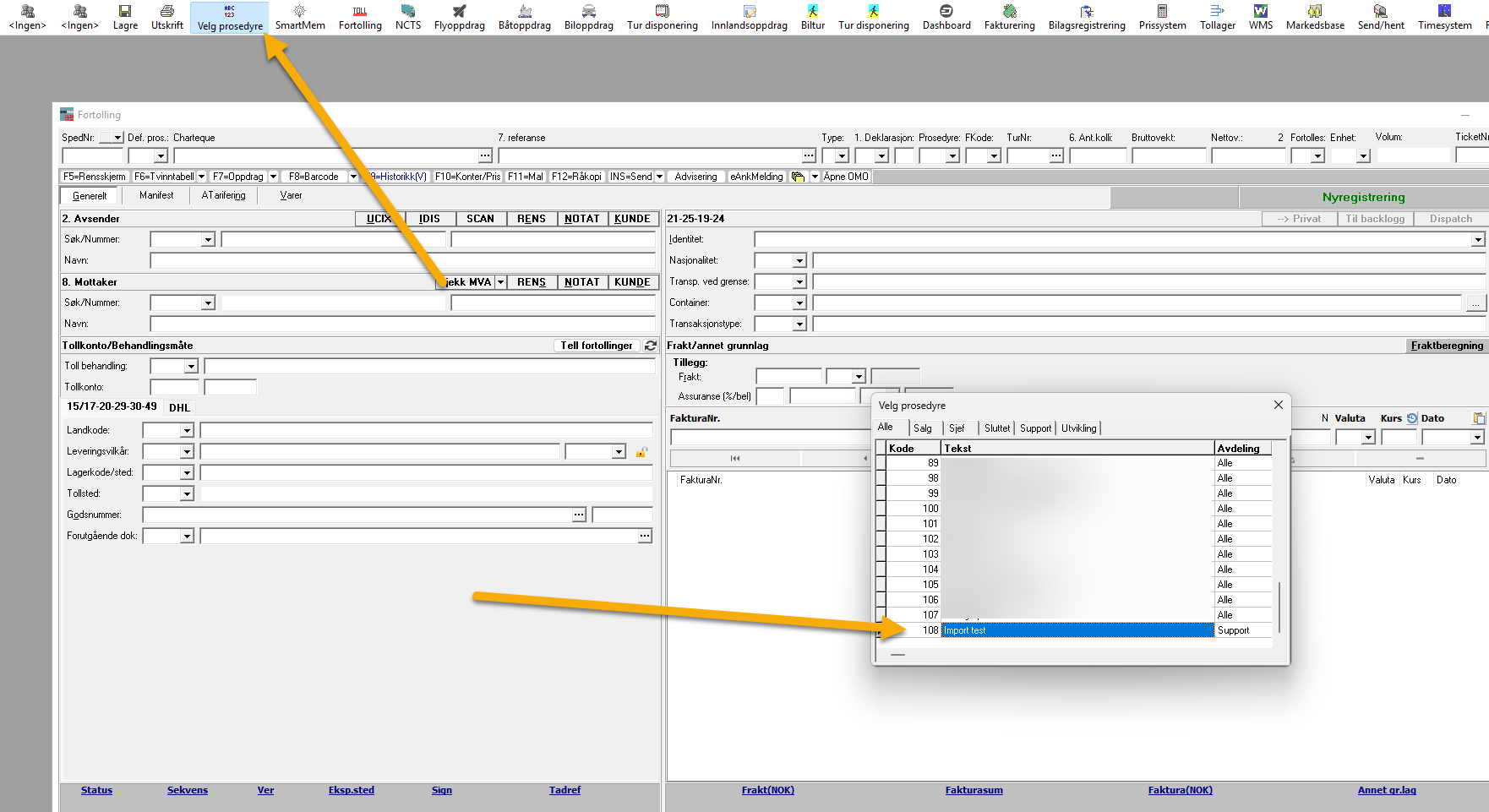Expand the Landkode dropdown

[187, 431]
